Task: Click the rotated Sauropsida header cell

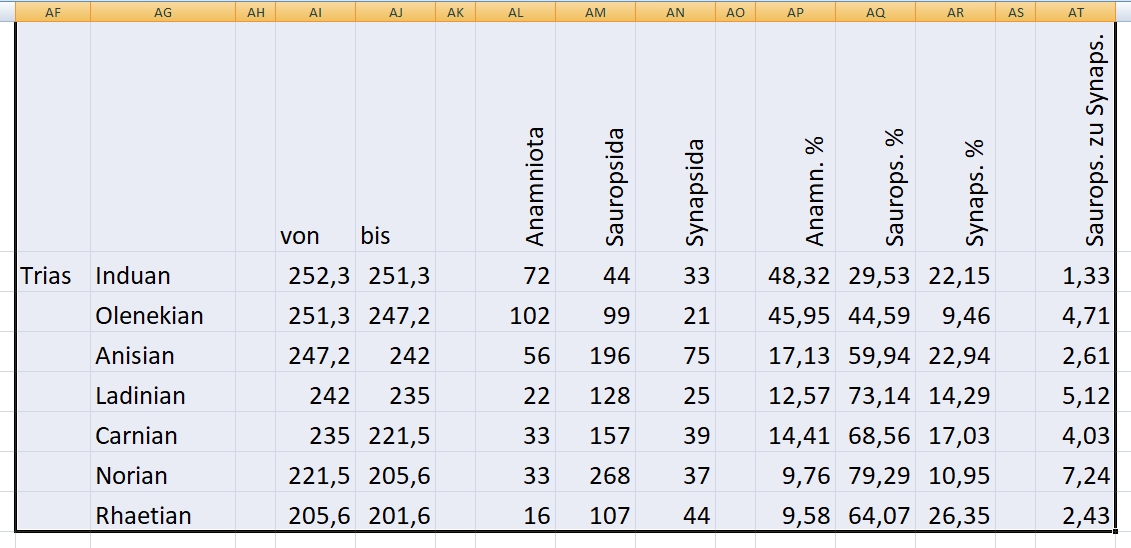Action: 615,187
